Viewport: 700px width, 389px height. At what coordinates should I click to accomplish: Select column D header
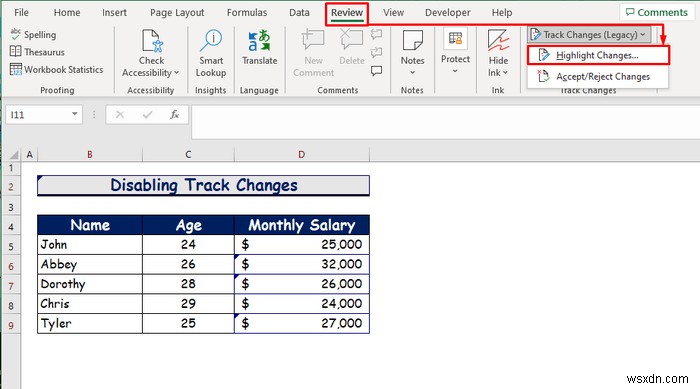pyautogui.click(x=302, y=155)
